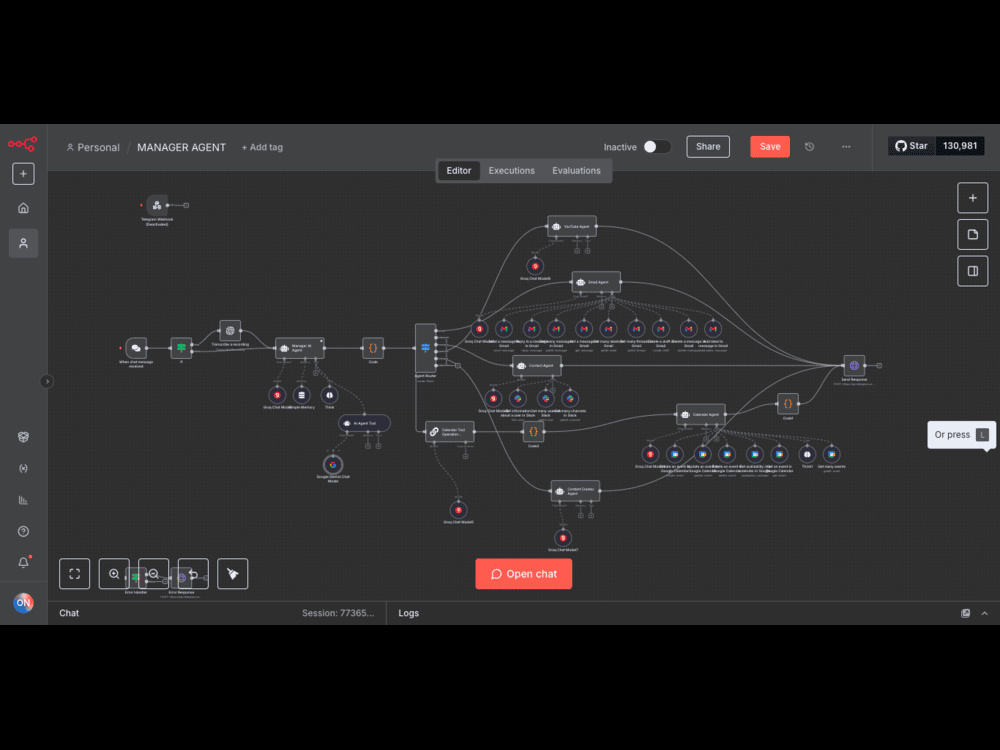
Task: Toggle the side panel icon on the right
Action: coord(973,271)
